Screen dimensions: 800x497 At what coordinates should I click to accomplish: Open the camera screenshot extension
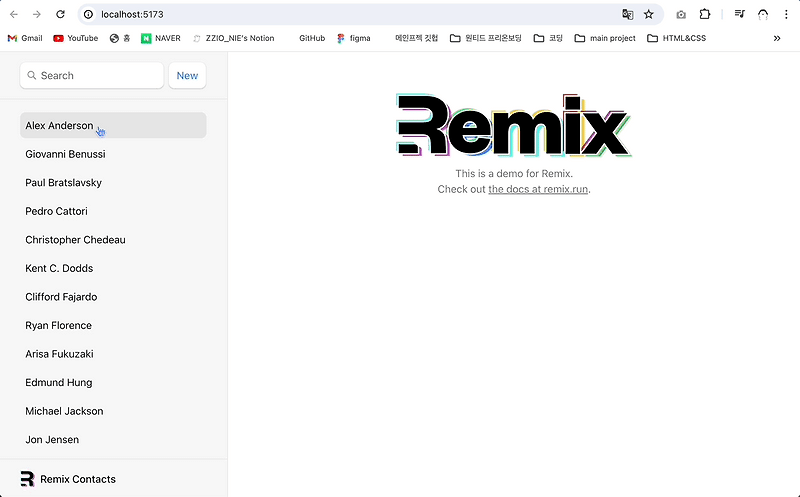pyautogui.click(x=681, y=15)
